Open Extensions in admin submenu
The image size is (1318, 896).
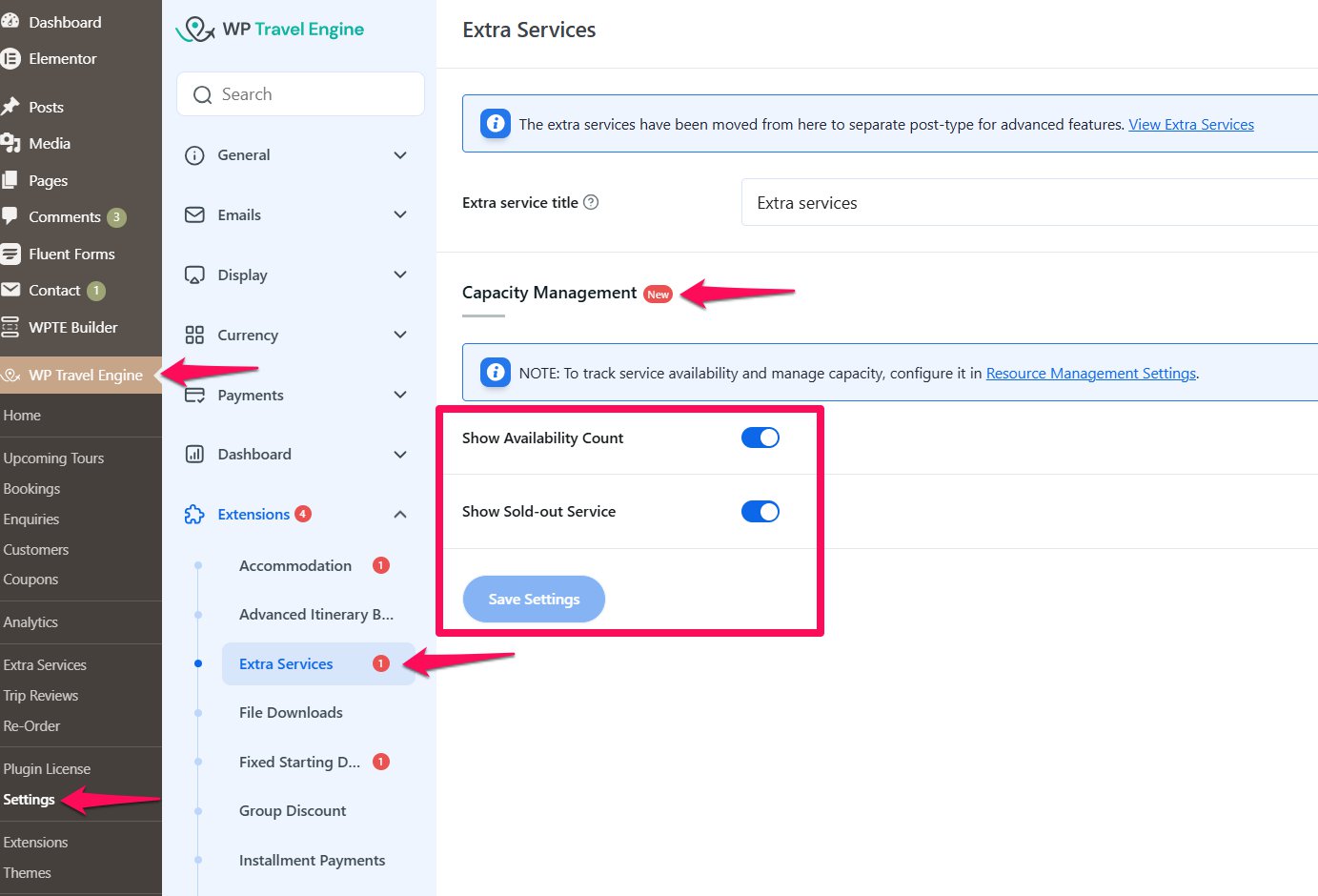tap(35, 843)
